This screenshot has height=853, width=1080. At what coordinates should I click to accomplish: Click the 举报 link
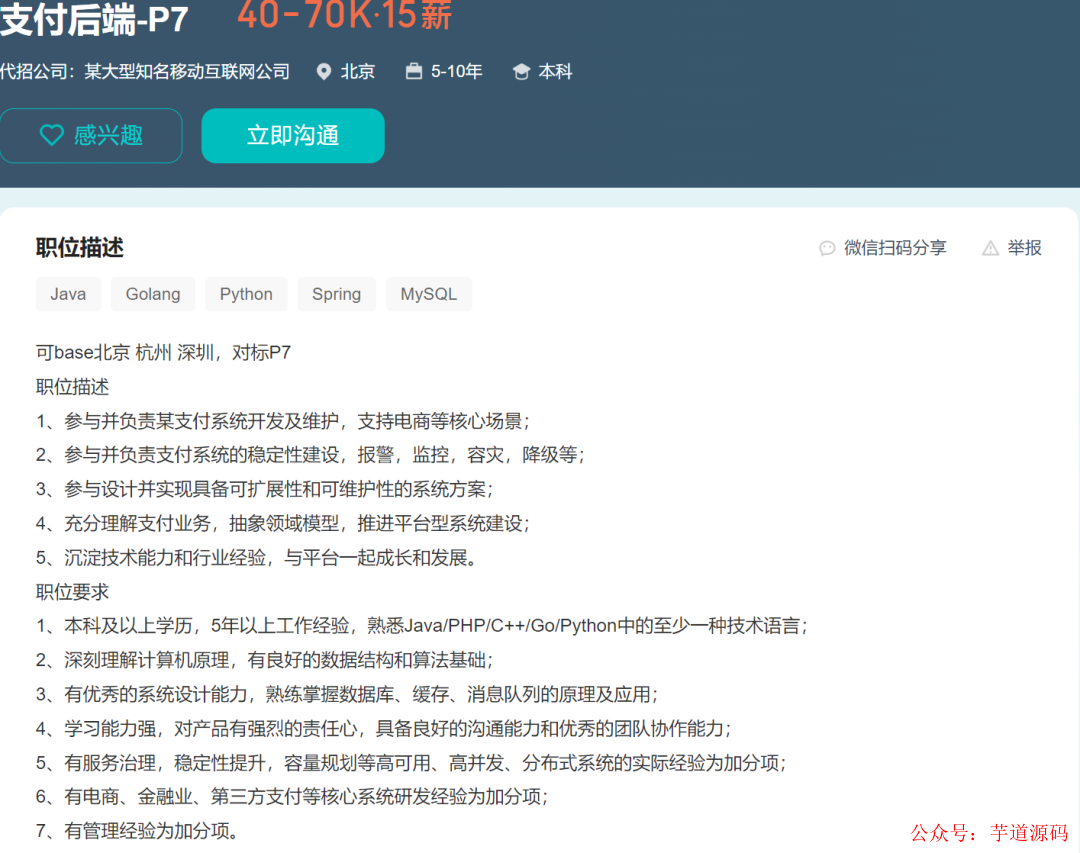[x=1024, y=248]
